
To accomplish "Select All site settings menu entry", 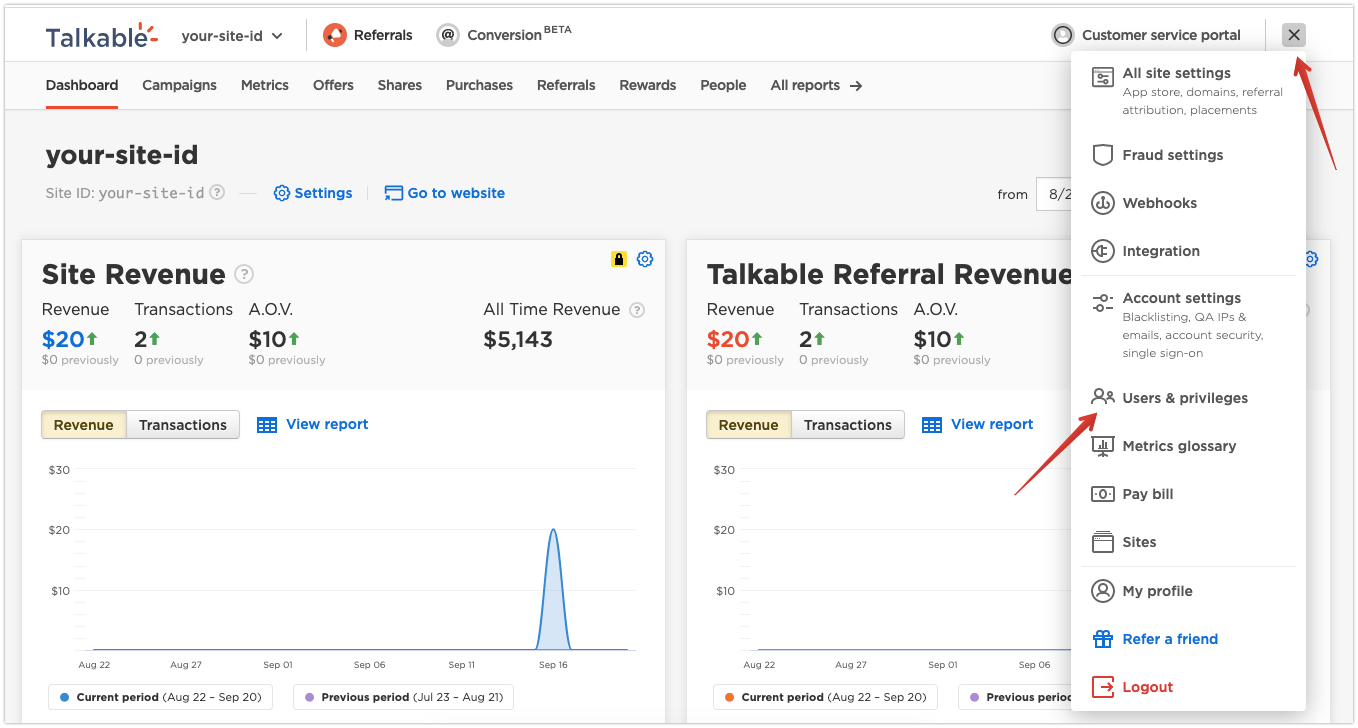I will [1188, 91].
